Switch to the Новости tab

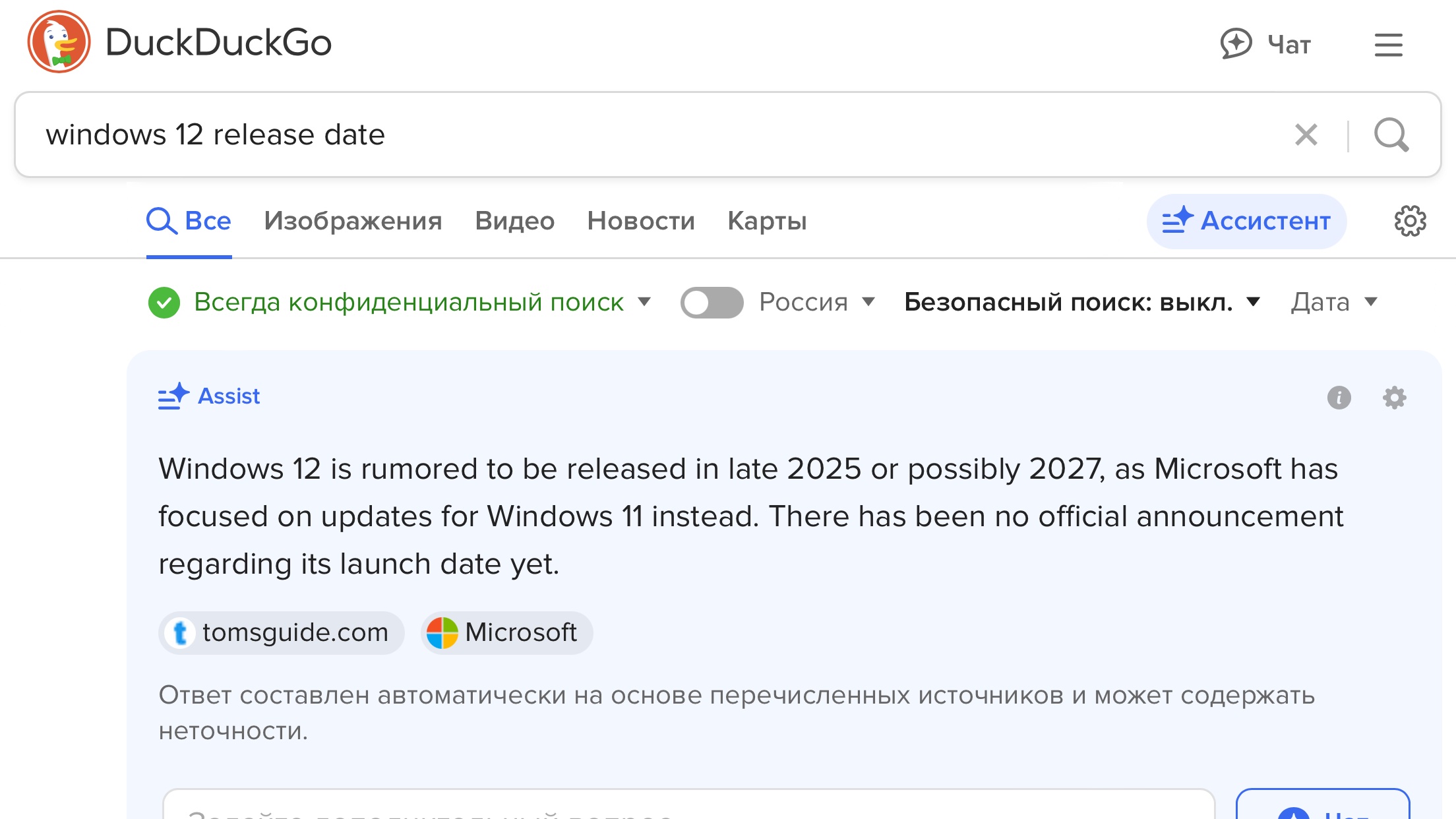(641, 221)
